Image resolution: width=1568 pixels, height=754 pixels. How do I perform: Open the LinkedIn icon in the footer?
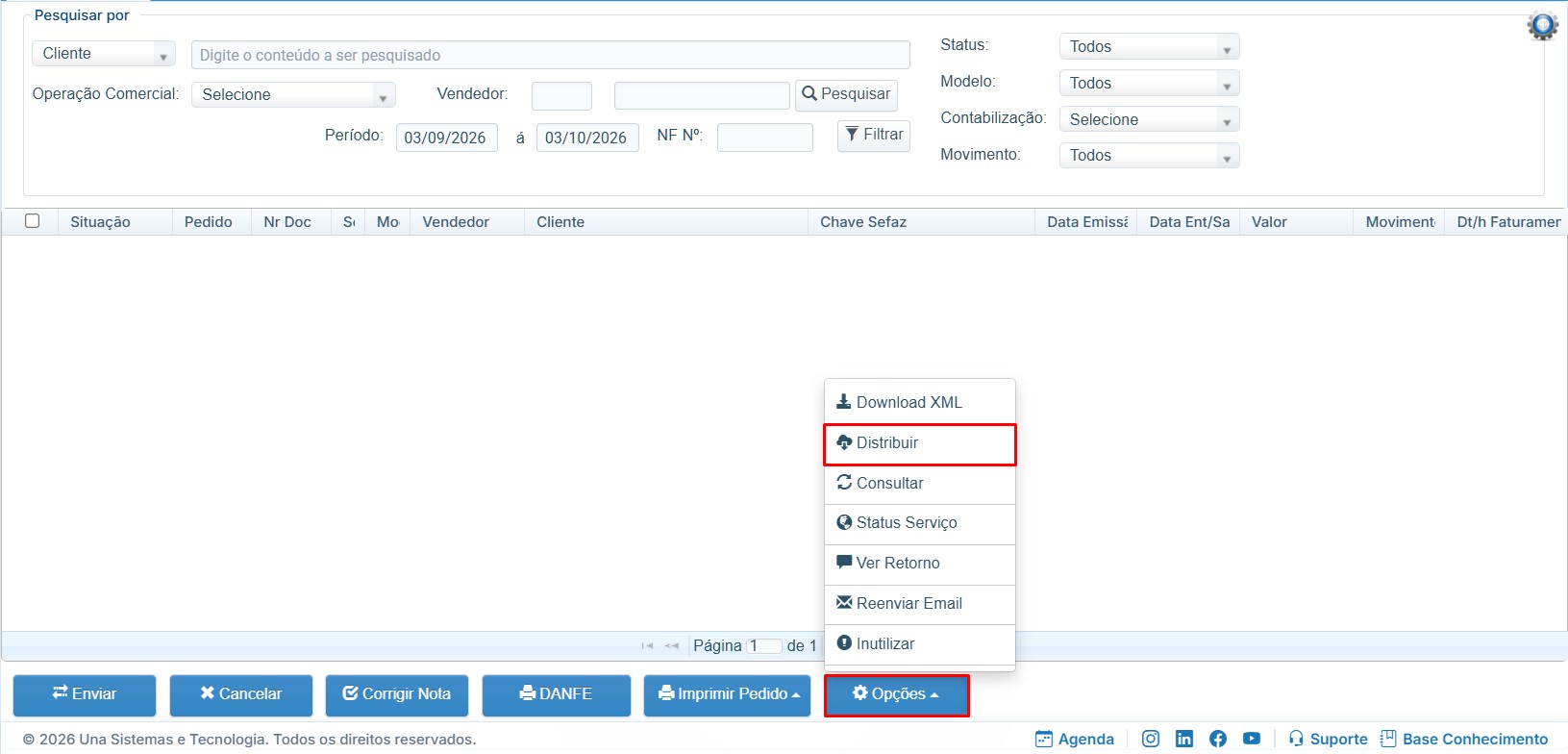coord(1184,739)
